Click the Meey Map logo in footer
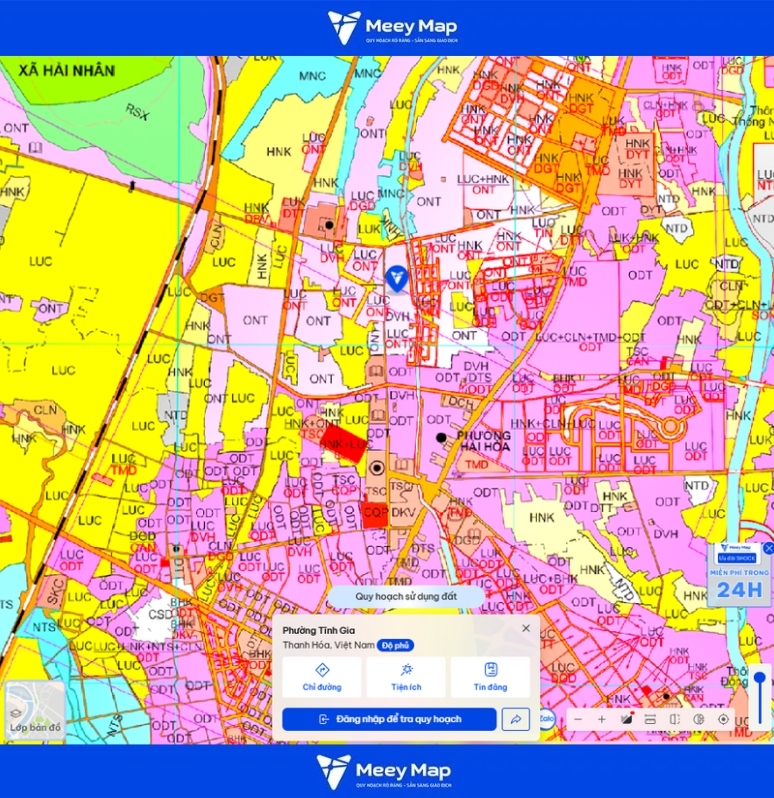This screenshot has width=774, height=798. 384,771
